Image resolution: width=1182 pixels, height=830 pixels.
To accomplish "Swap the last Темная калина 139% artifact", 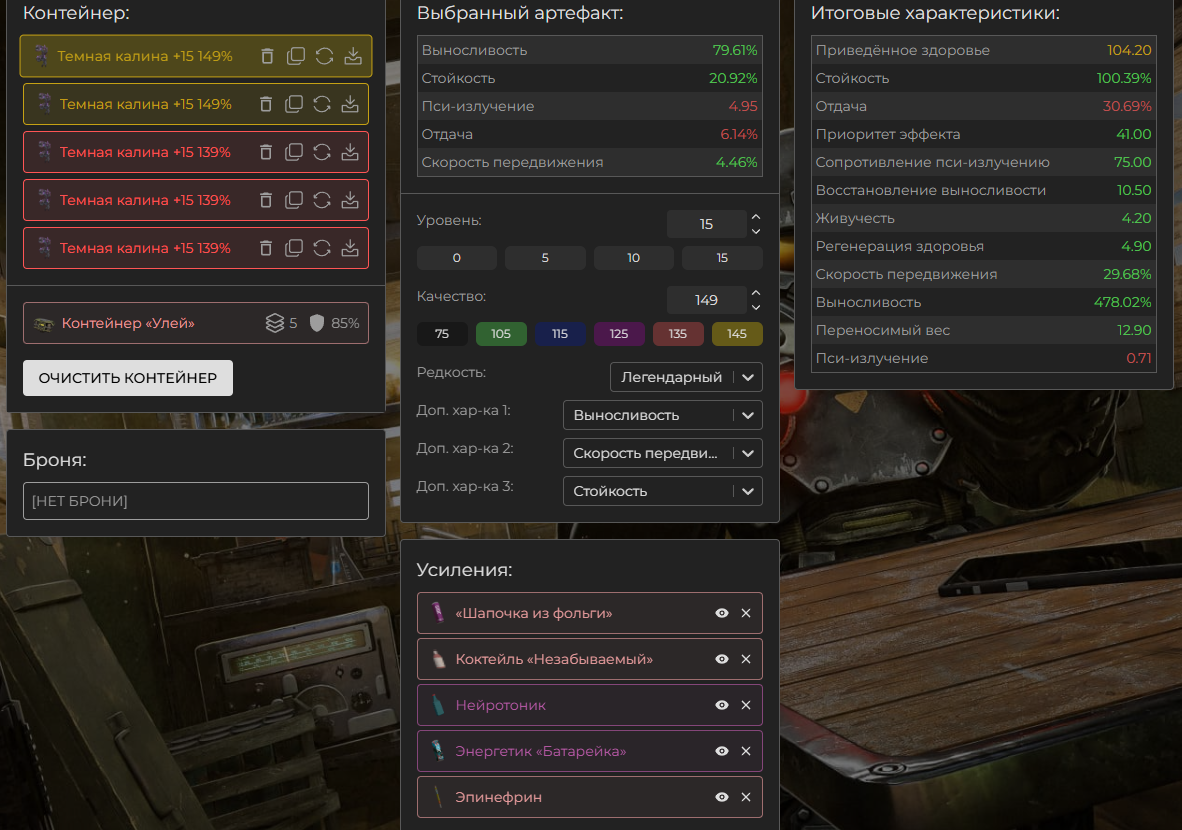I will (x=322, y=248).
